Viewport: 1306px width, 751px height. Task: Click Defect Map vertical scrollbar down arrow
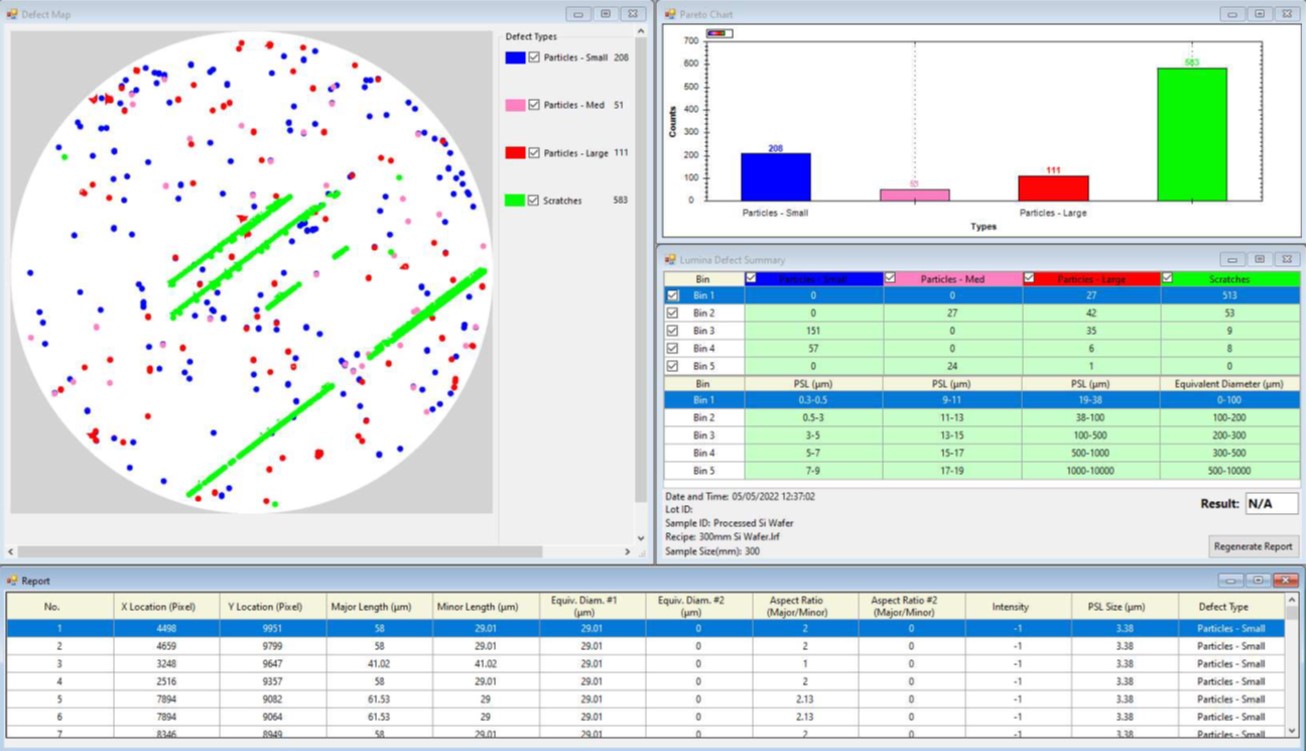click(x=641, y=539)
